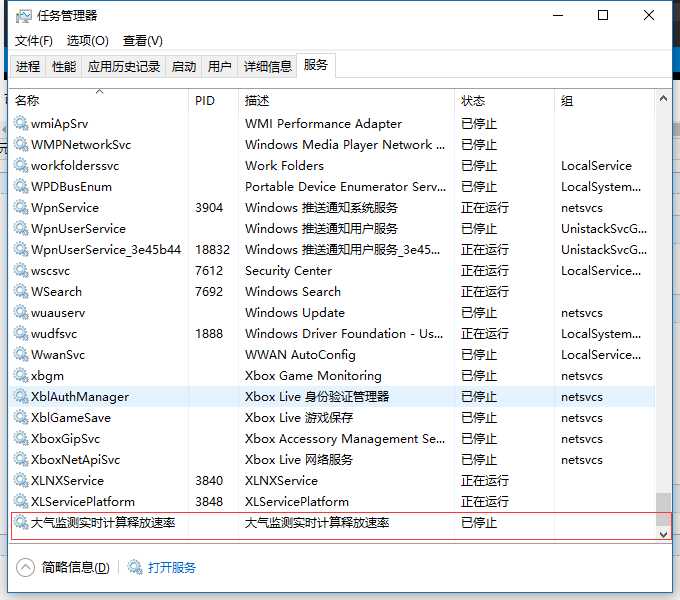Select the wmiApSrv service name
Viewport: 680px width, 600px height.
click(x=59, y=124)
